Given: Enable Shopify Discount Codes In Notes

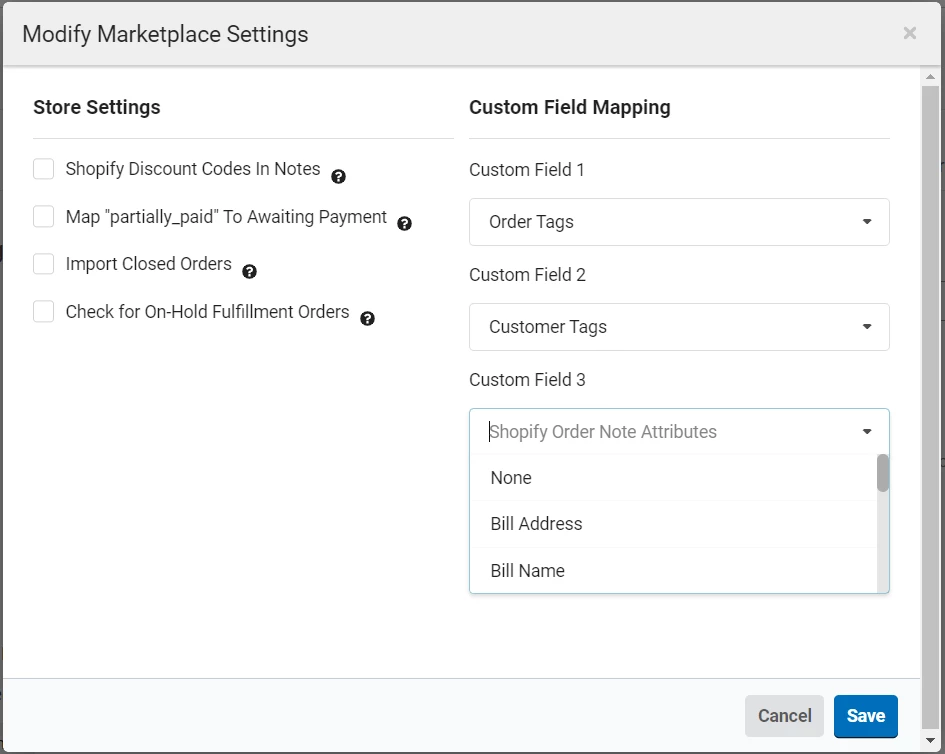Looking at the screenshot, I should coord(44,169).
